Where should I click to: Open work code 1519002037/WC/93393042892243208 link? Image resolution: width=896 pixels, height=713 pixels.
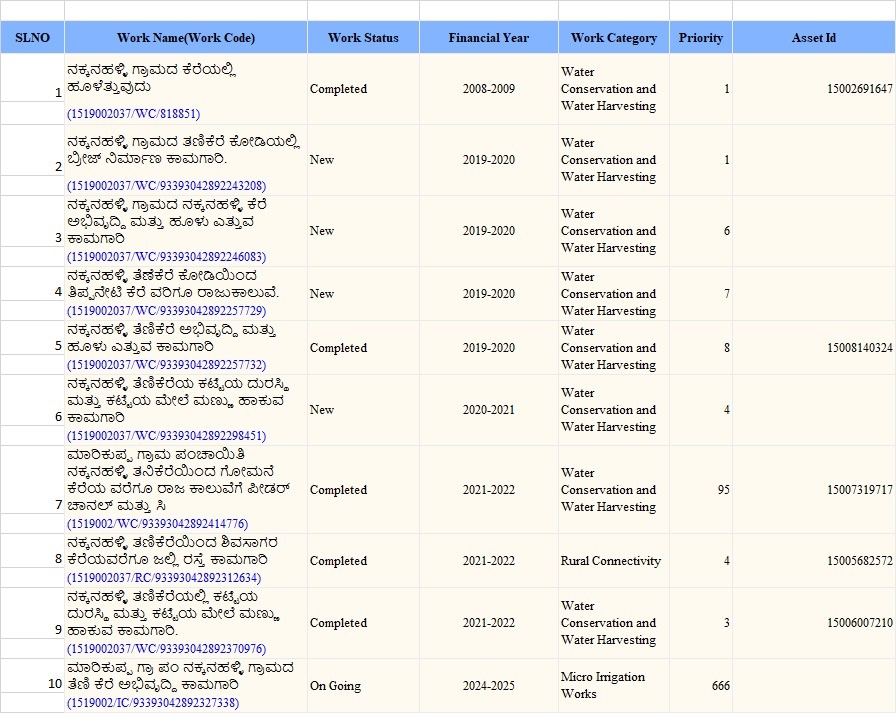click(166, 186)
